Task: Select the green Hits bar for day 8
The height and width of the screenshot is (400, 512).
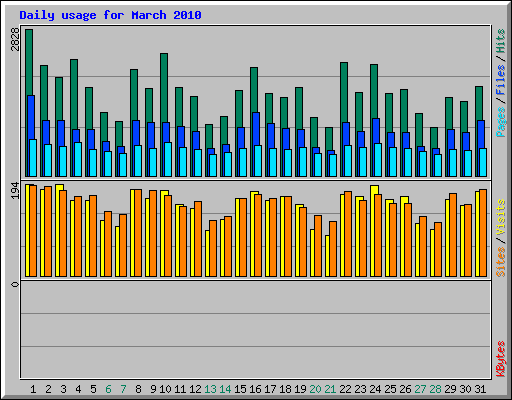Action: coord(134,95)
